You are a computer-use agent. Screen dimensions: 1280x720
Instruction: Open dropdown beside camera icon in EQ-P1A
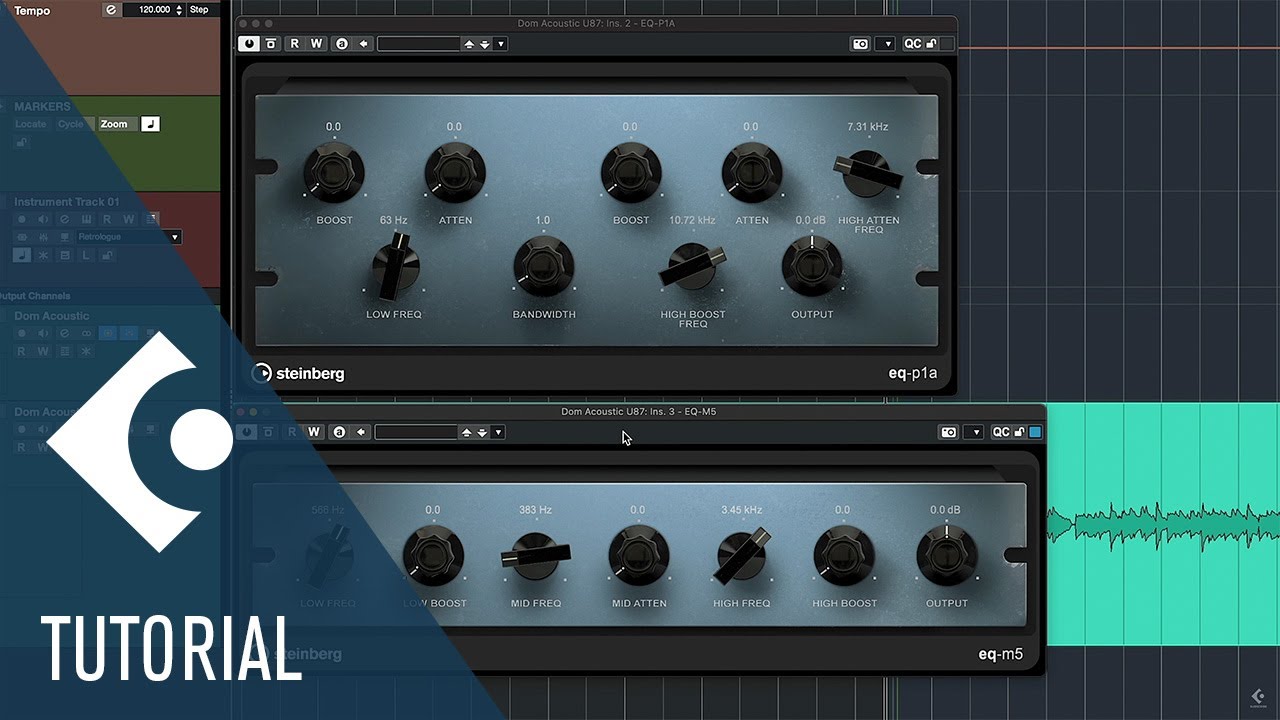point(884,44)
